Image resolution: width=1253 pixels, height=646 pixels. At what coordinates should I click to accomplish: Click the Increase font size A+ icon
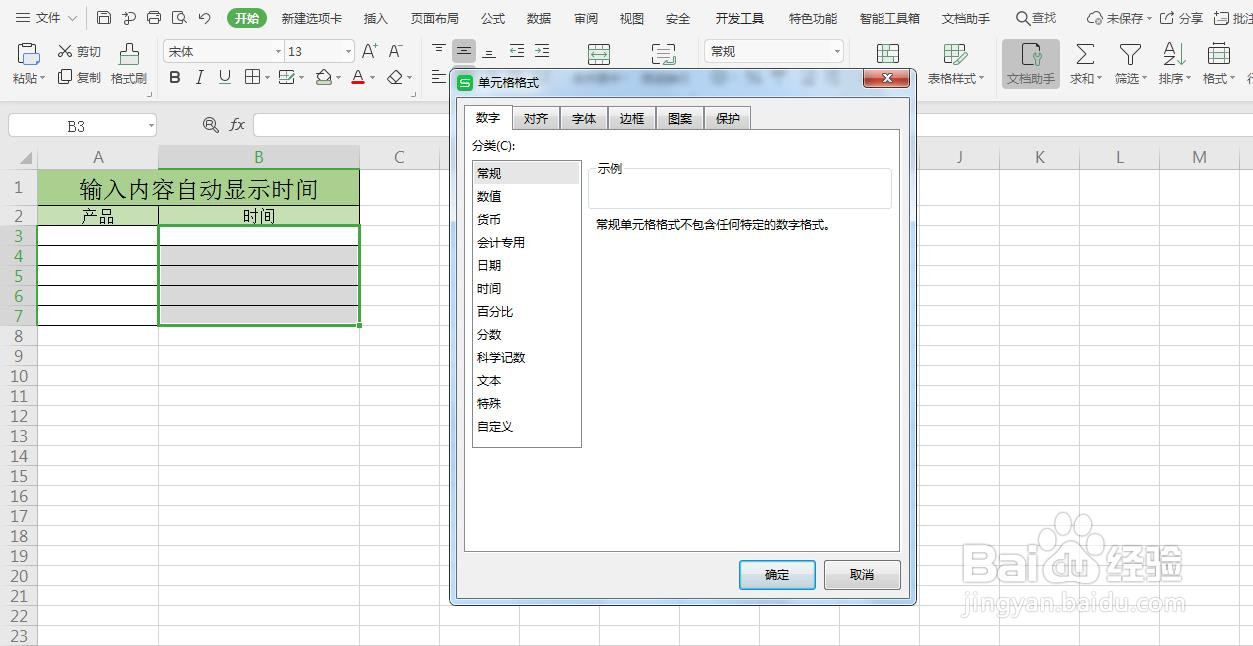click(x=370, y=51)
